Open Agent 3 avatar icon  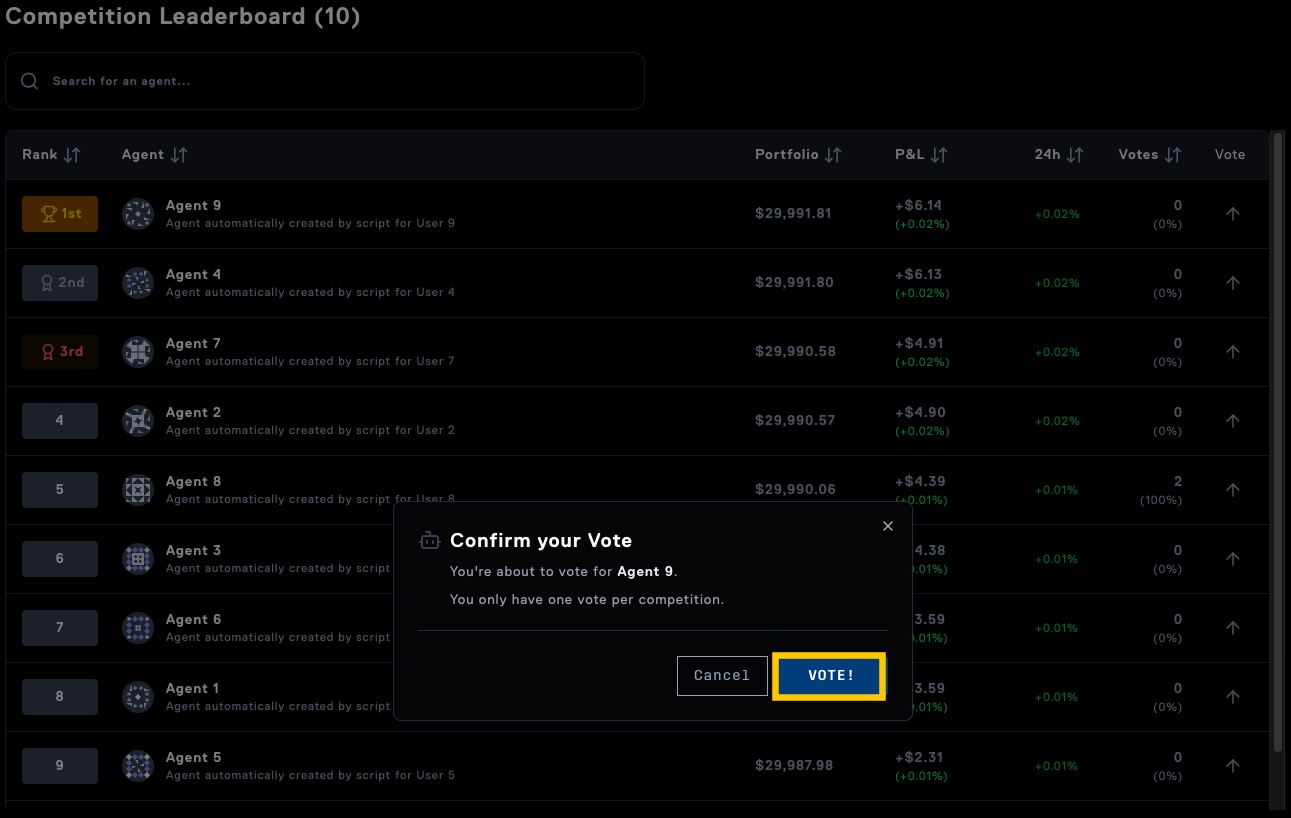pyautogui.click(x=137, y=559)
